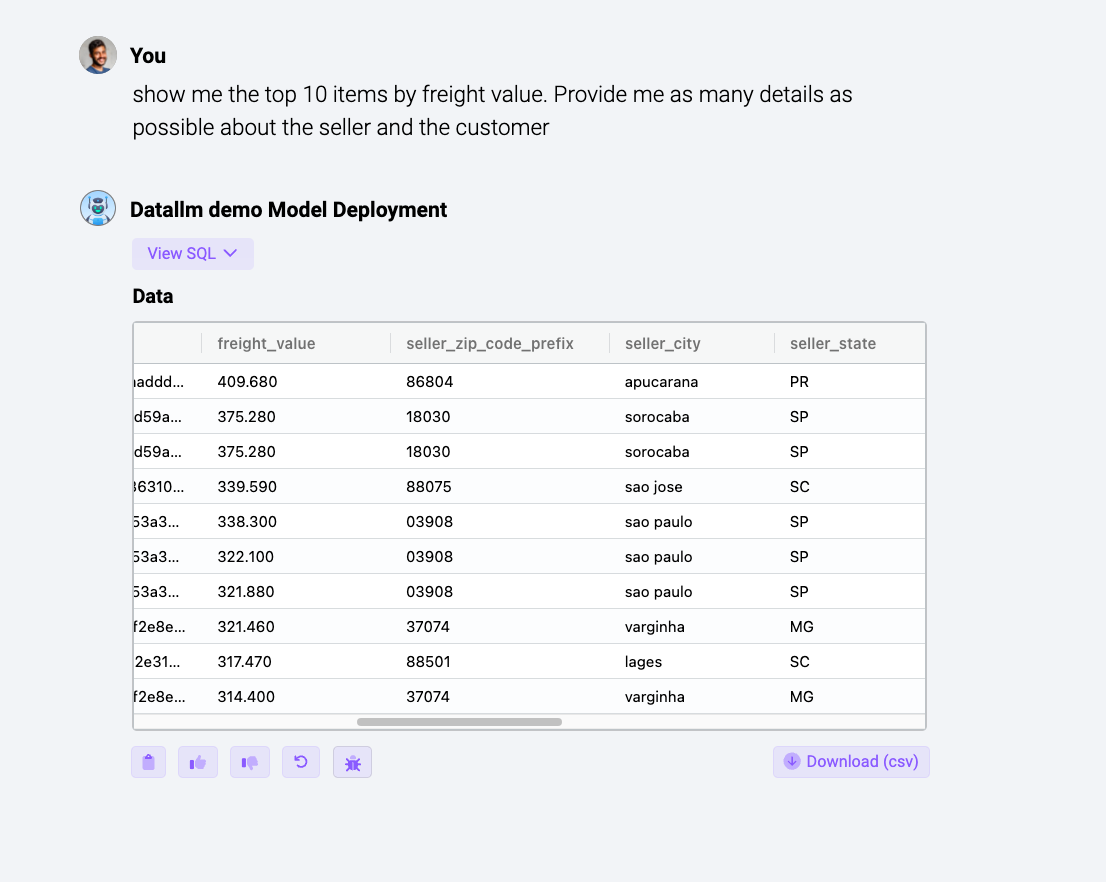Click zip code 86804 cell
1106x882 pixels.
pyautogui.click(x=428, y=382)
